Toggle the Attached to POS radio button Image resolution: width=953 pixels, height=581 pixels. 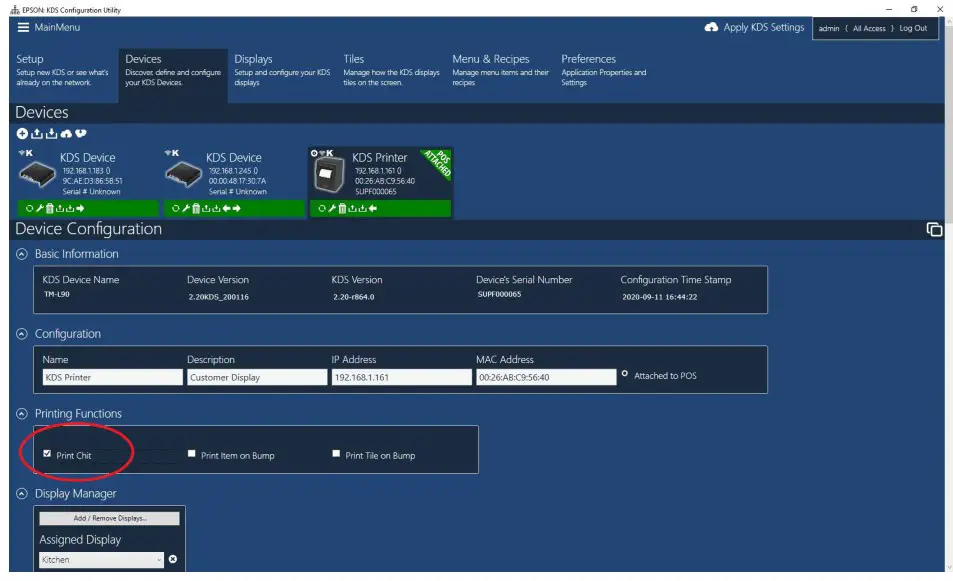tap(624, 374)
